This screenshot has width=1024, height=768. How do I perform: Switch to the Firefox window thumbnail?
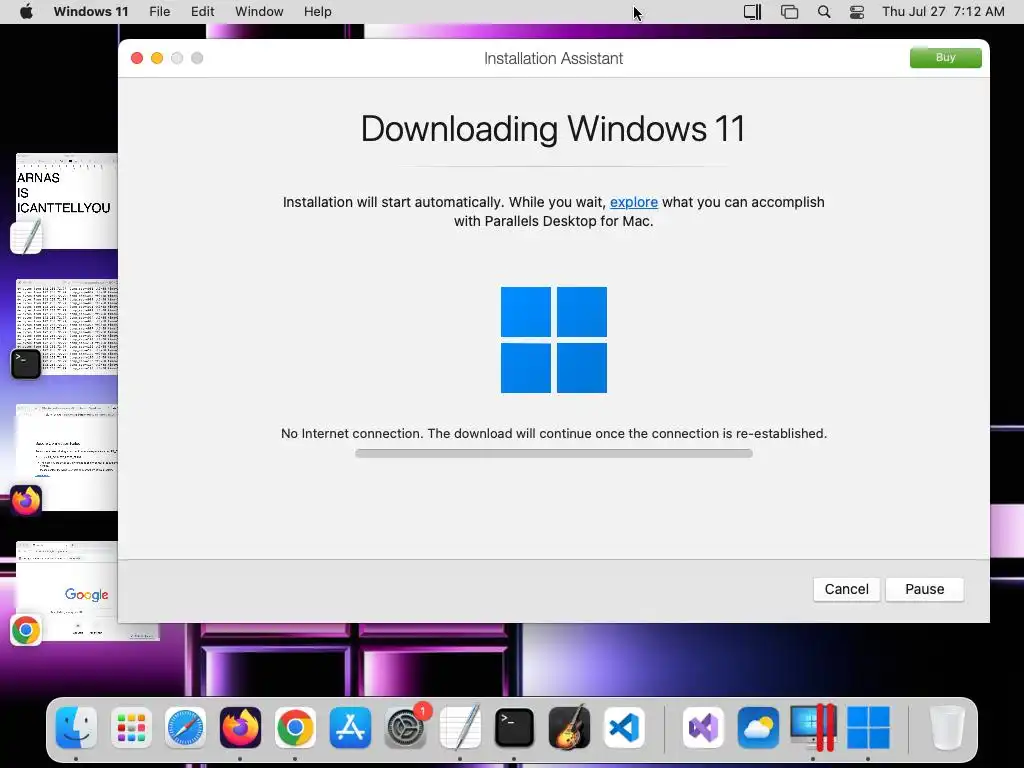67,457
